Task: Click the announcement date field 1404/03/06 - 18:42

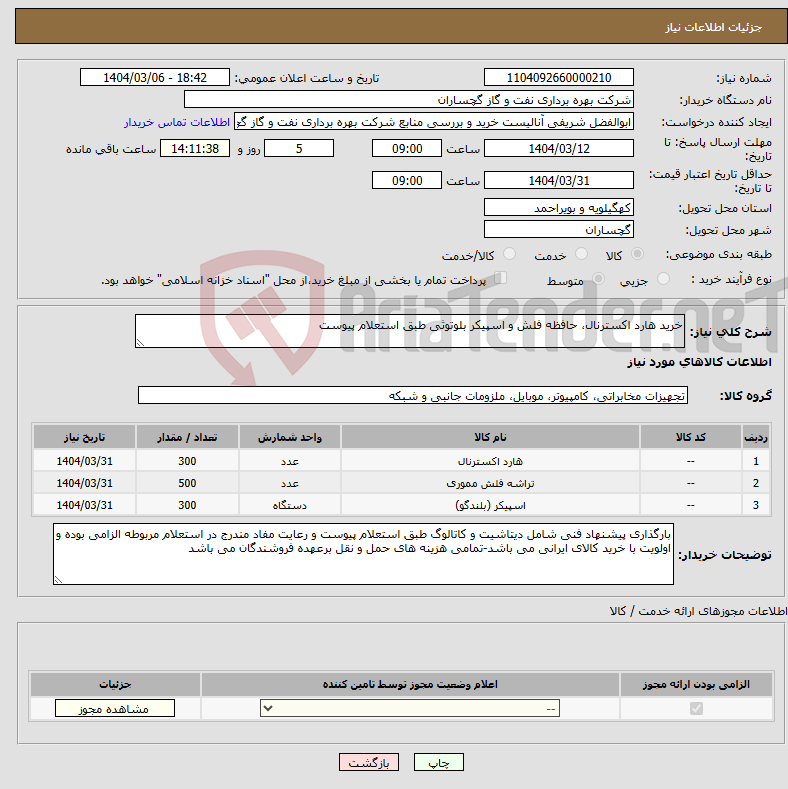Action: [155, 77]
